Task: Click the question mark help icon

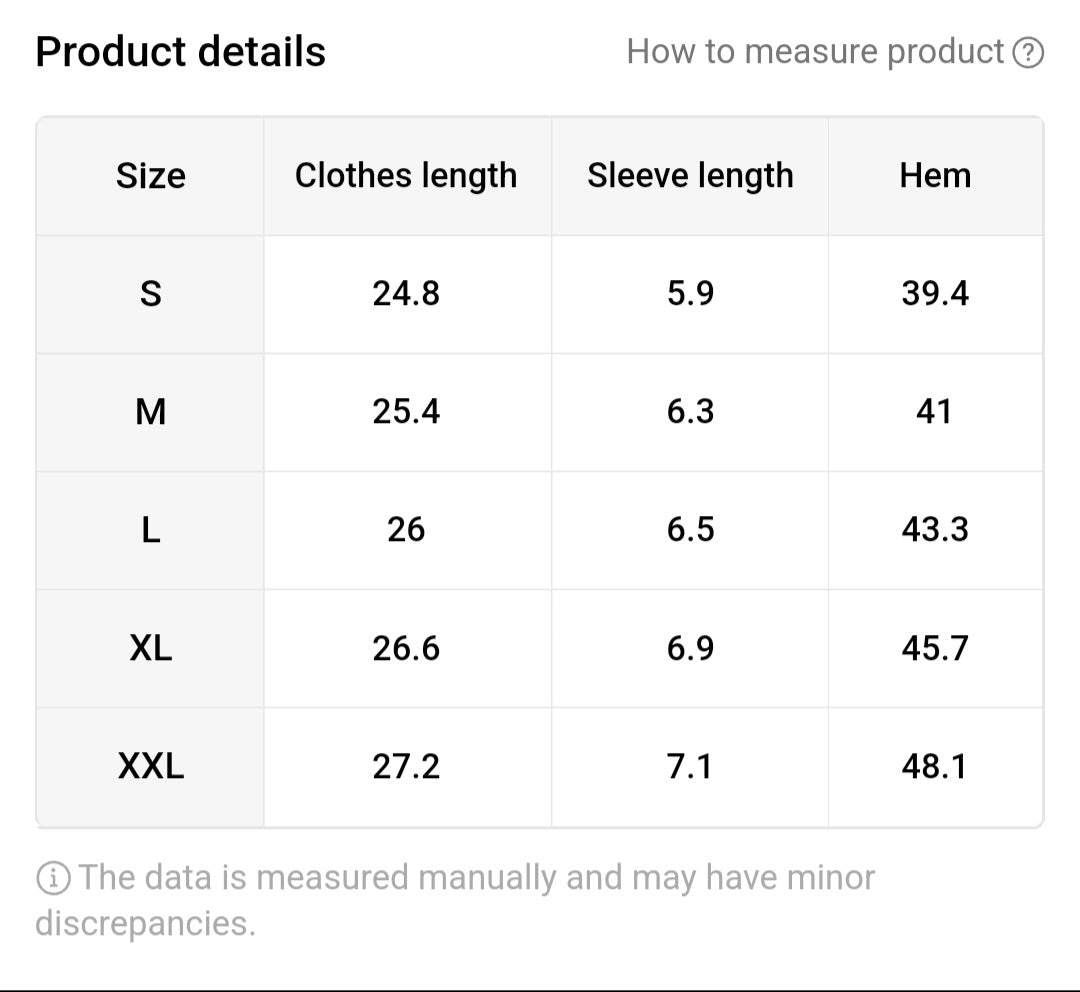Action: (1028, 52)
